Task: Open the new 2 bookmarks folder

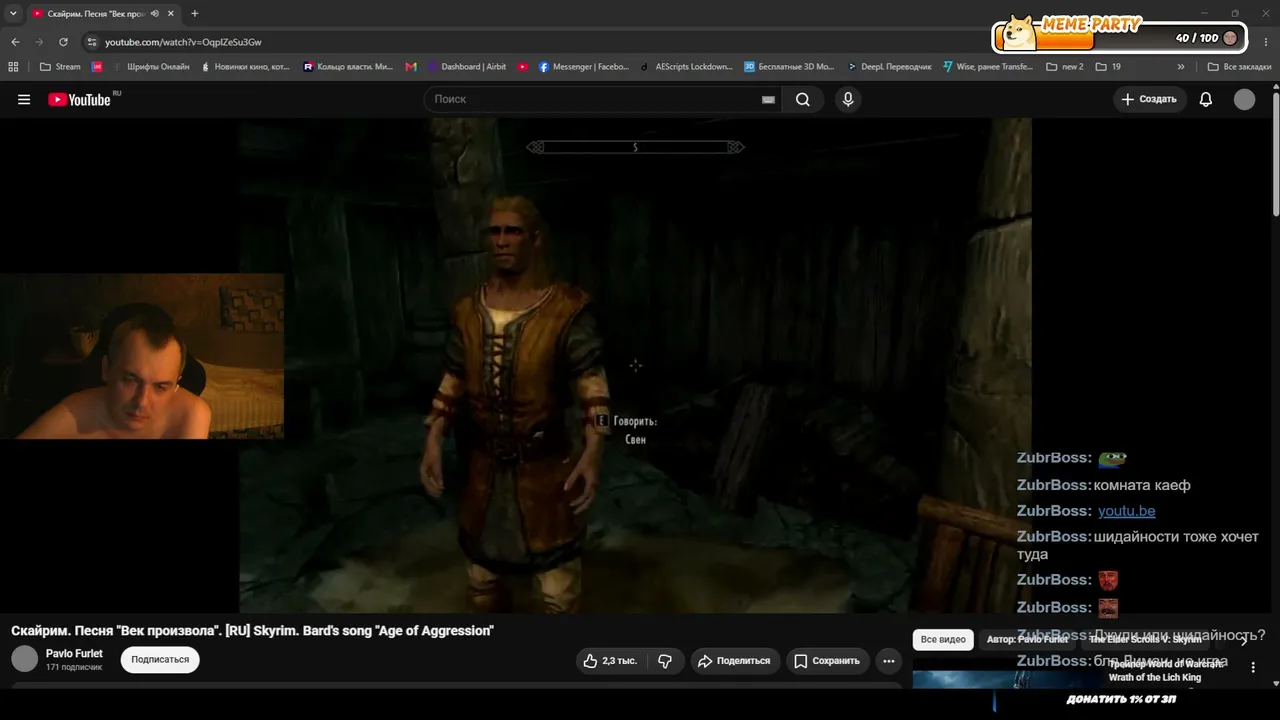Action: [x=1065, y=67]
